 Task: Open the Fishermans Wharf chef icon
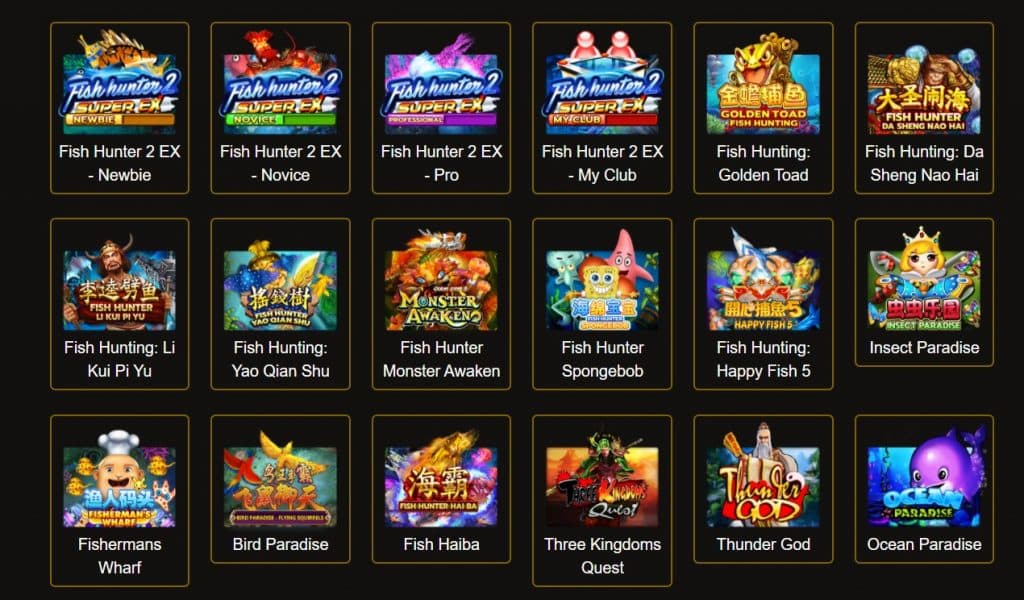120,479
